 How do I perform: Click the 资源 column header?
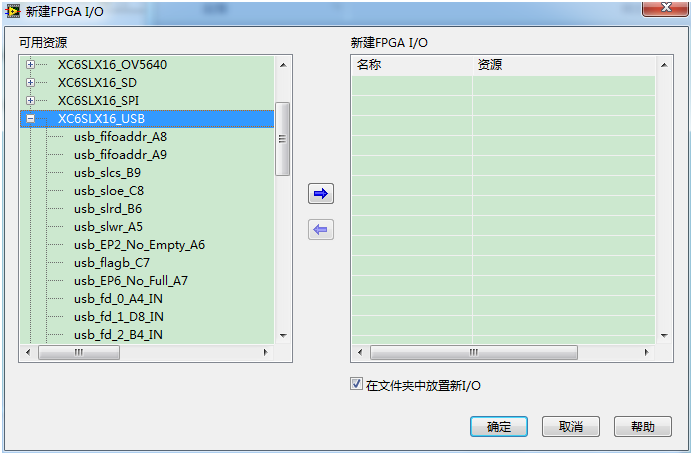click(x=564, y=65)
